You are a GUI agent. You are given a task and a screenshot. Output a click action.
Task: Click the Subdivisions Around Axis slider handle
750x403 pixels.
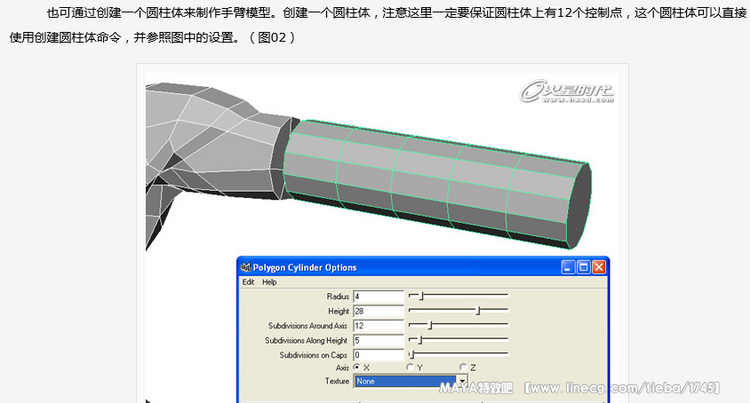click(x=430, y=325)
